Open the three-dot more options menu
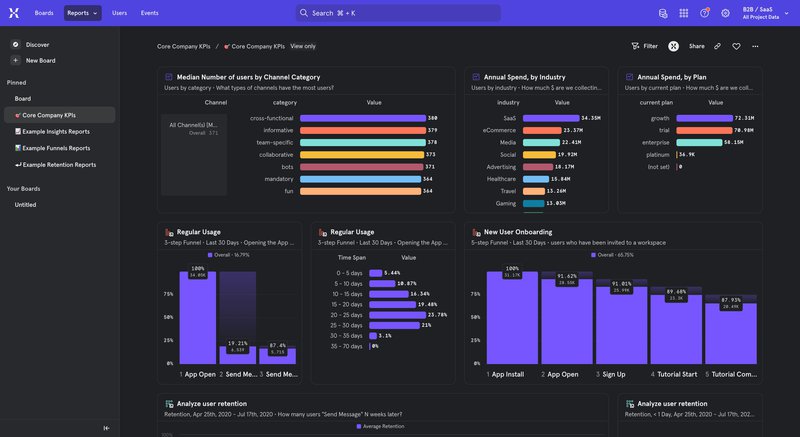The height and width of the screenshot is (437, 800). point(755,46)
